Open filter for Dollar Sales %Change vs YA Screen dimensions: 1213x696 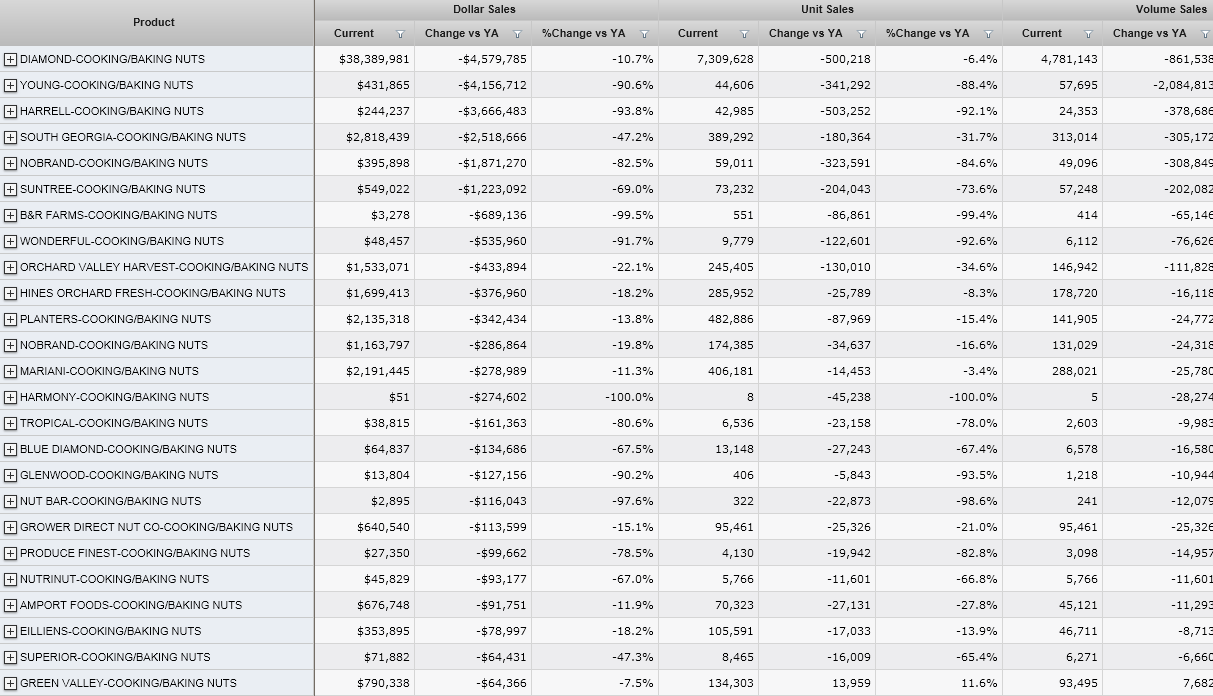coord(644,34)
